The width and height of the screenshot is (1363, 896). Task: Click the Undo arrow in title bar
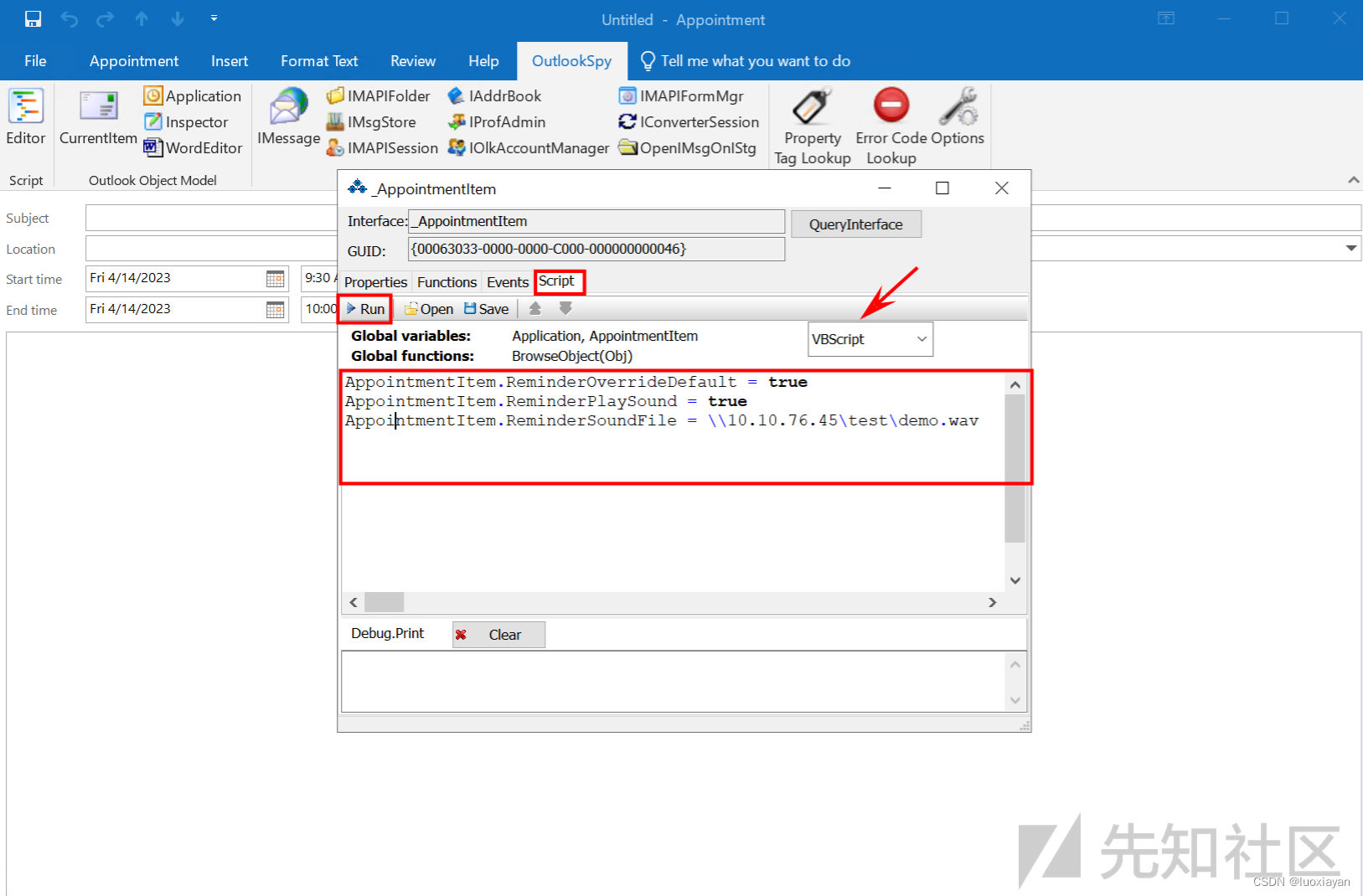pyautogui.click(x=70, y=18)
